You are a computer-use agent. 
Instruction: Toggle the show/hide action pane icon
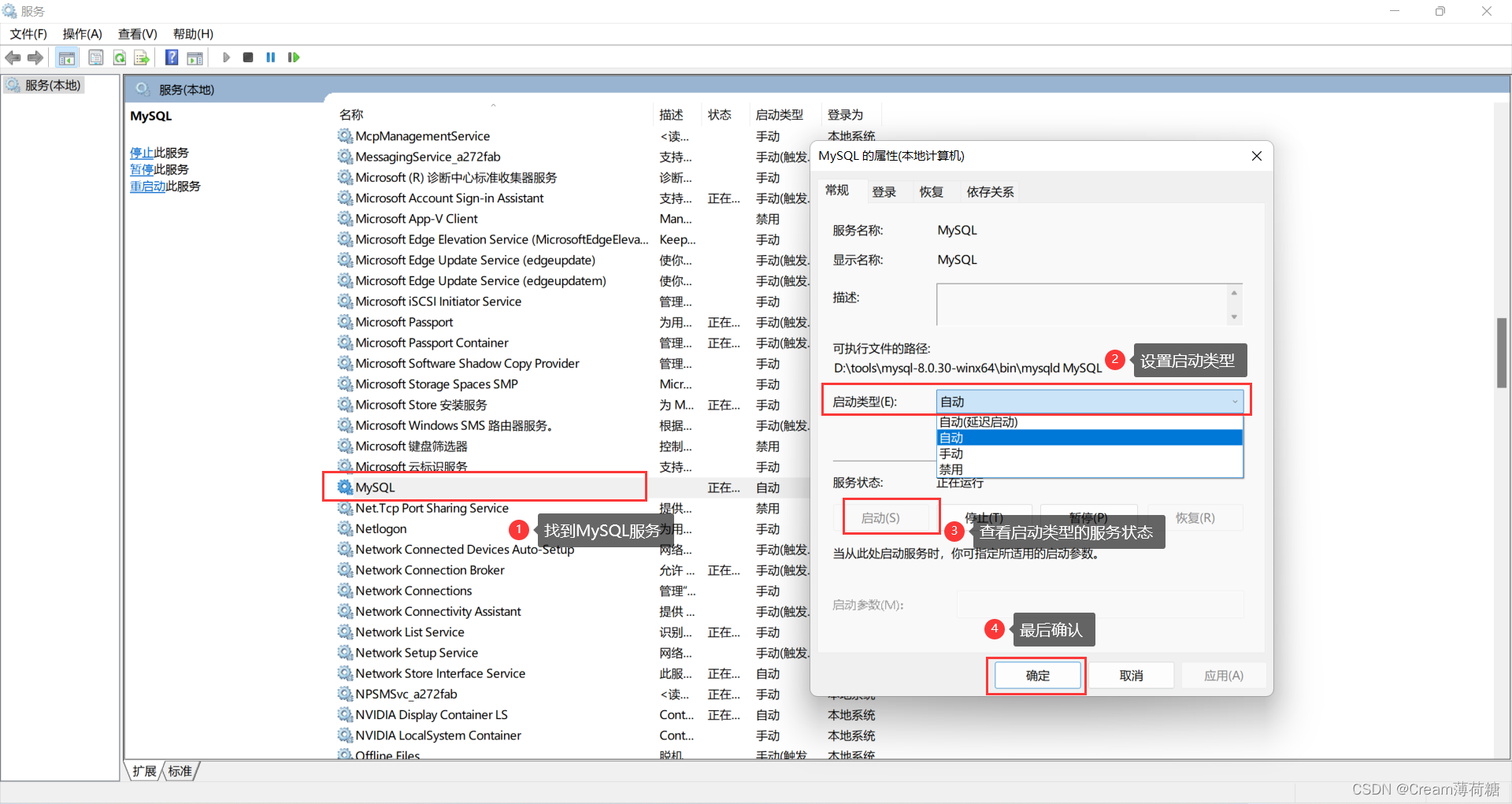pyautogui.click(x=195, y=57)
